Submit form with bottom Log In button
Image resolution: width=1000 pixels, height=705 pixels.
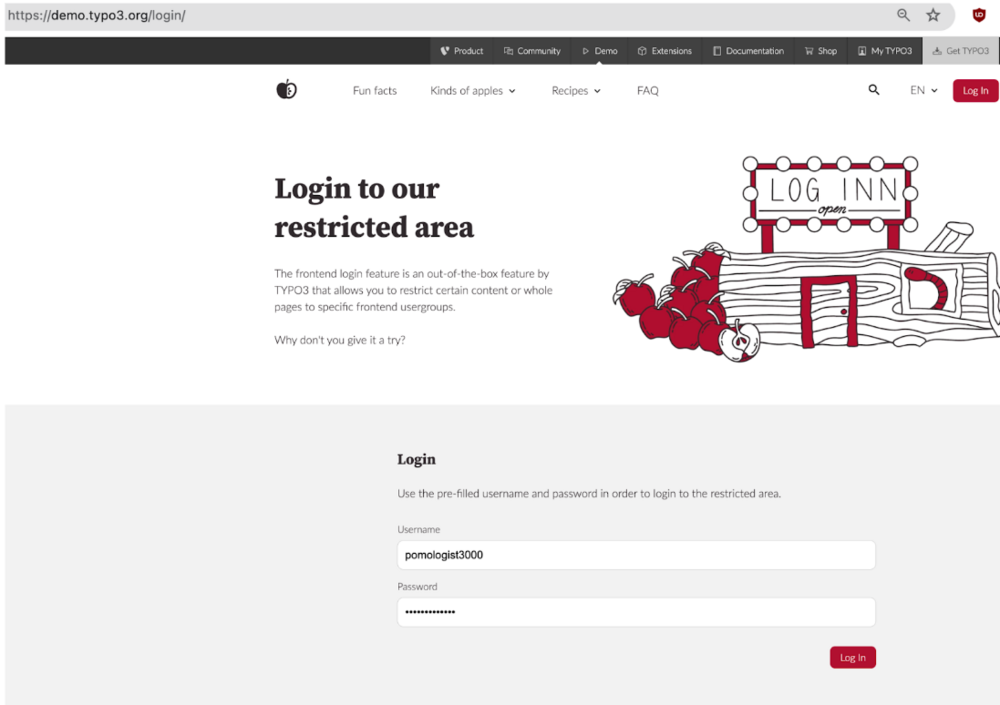(853, 657)
